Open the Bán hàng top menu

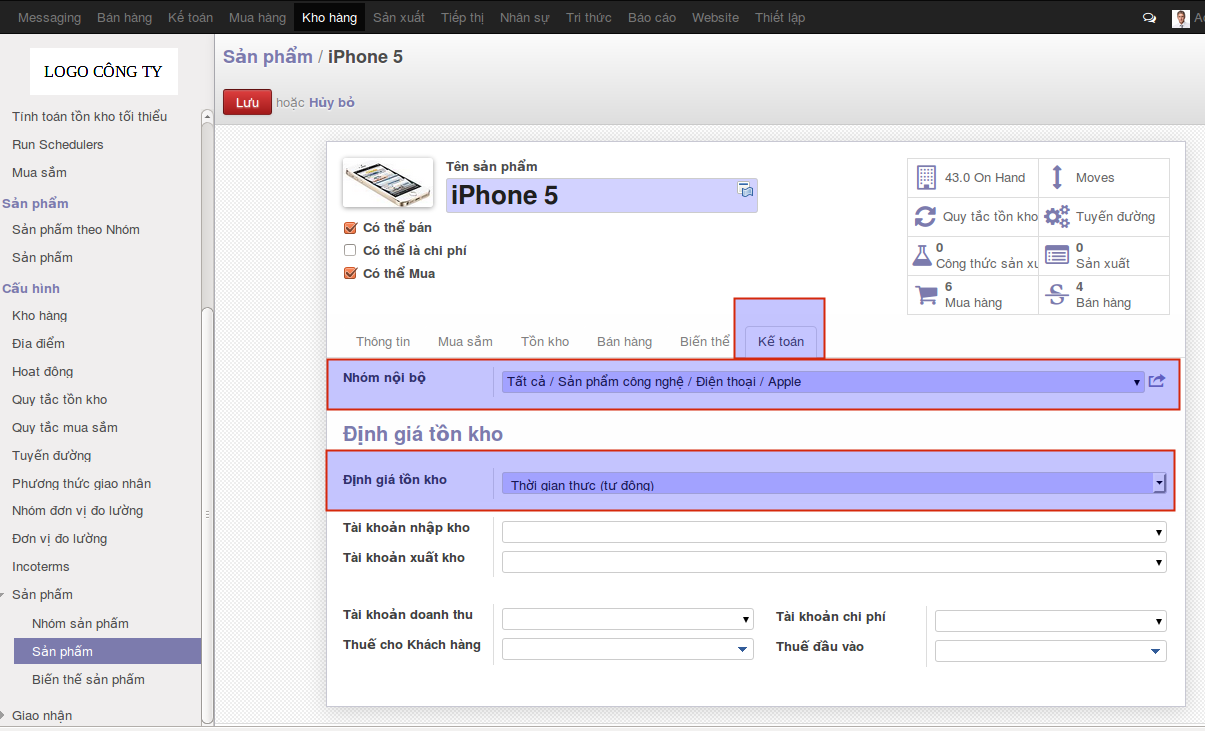click(125, 18)
